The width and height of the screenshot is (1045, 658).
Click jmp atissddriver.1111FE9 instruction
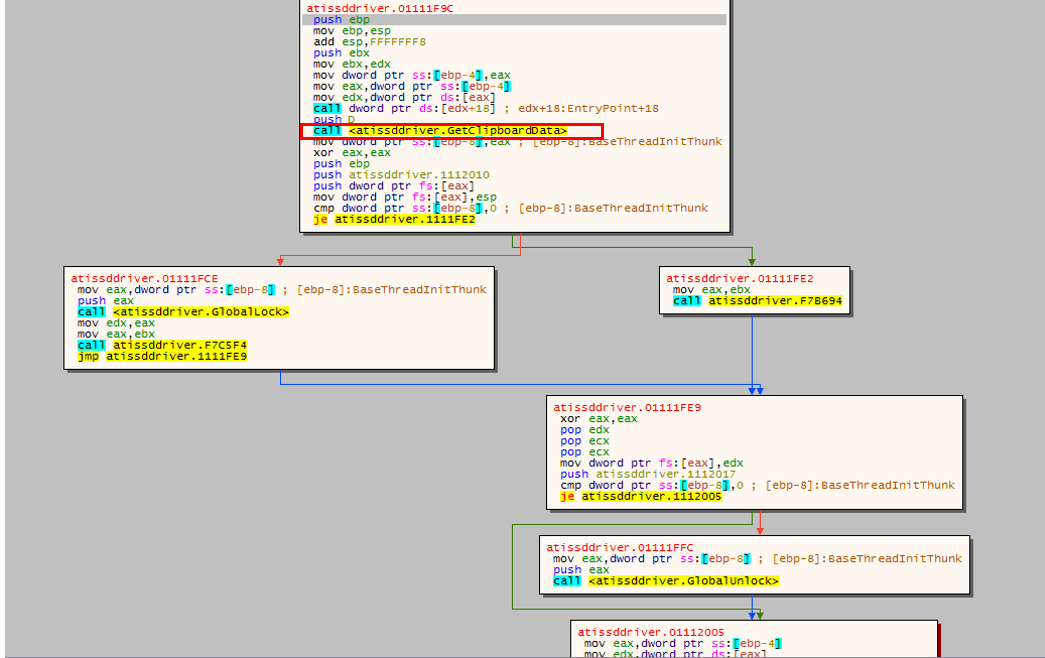pos(162,357)
